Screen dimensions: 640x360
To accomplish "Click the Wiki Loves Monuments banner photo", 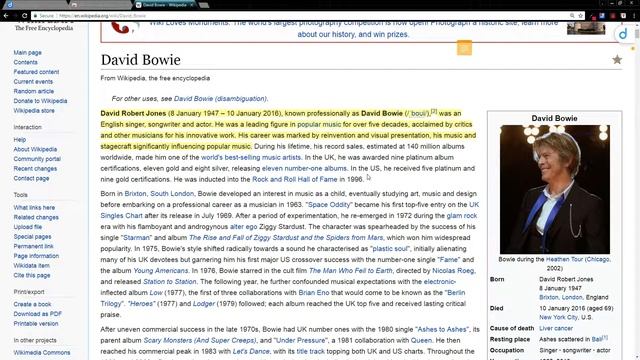I will 586,28.
